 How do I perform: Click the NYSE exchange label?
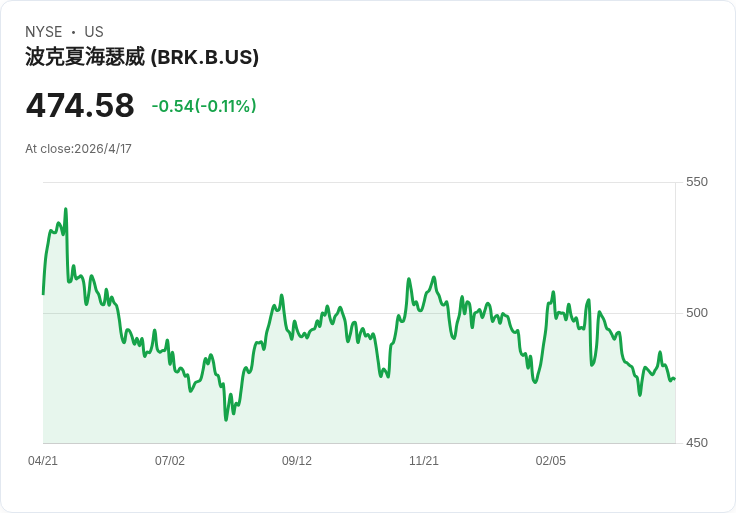(43, 32)
